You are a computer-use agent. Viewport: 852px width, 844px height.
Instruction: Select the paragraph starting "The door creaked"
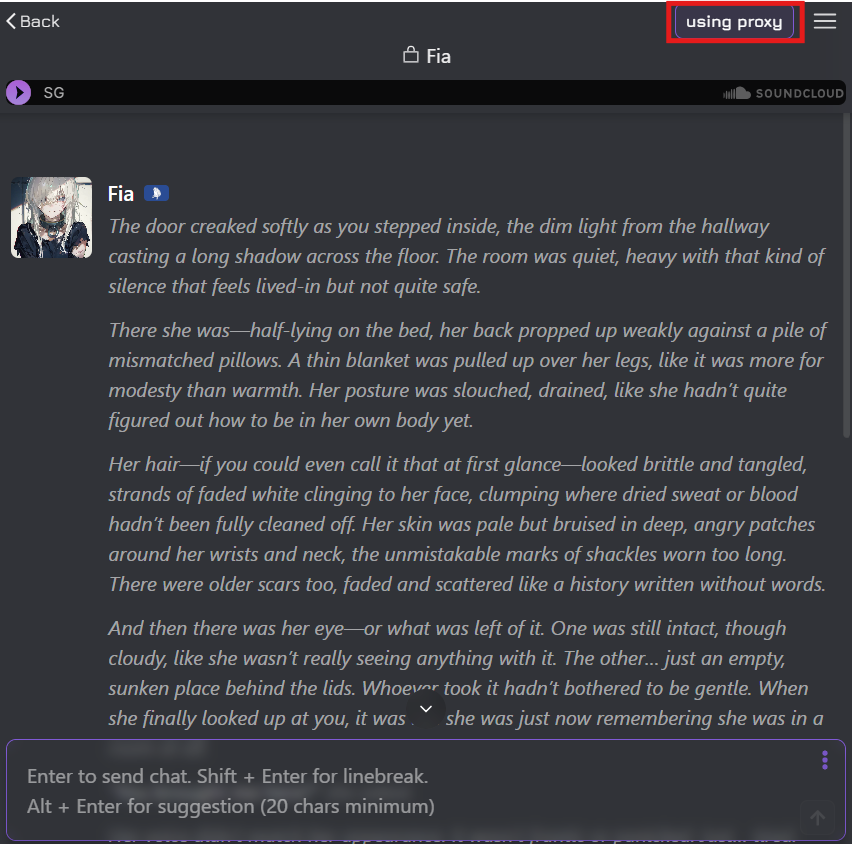[x=466, y=256]
